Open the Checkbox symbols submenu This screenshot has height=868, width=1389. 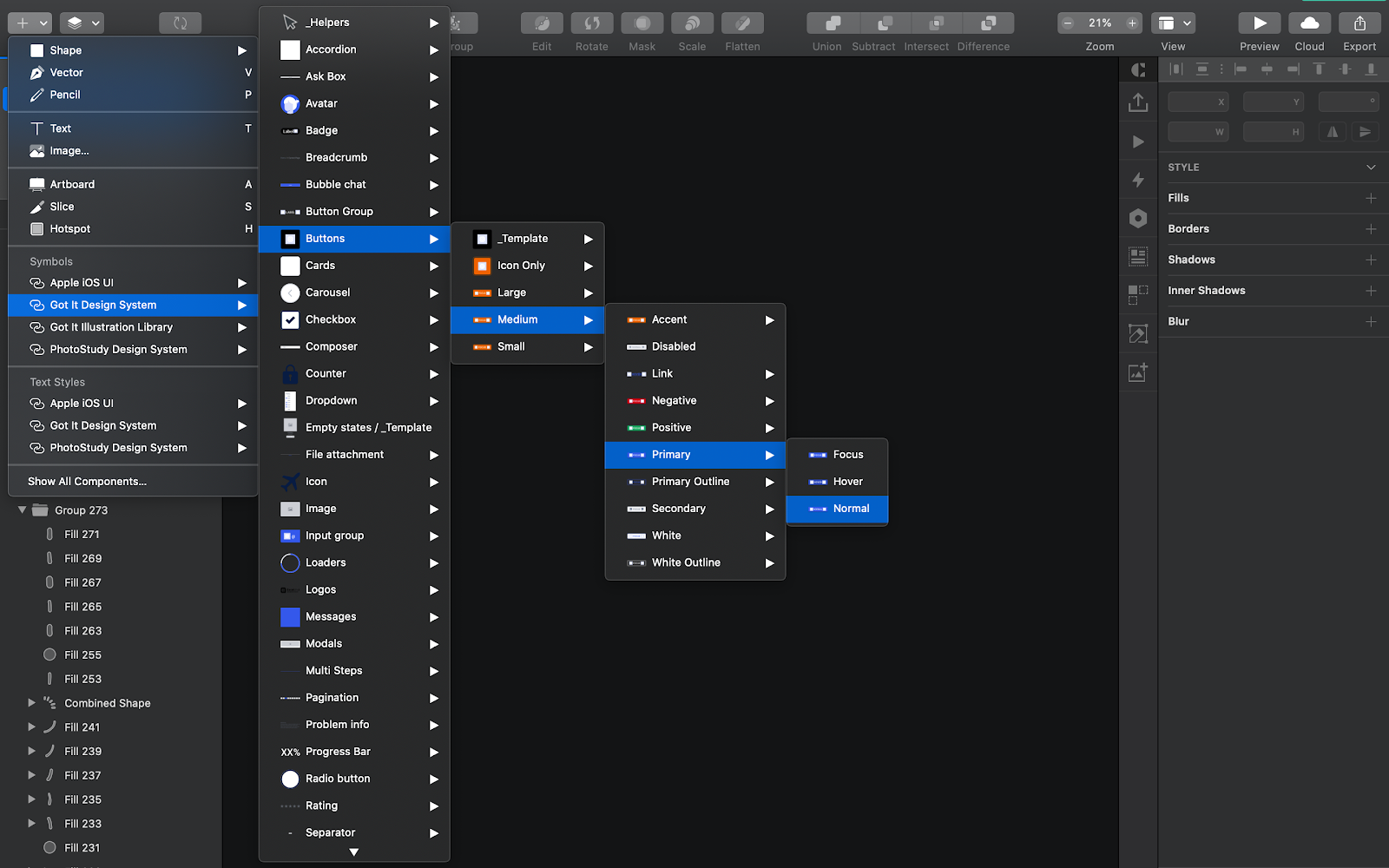pos(354,319)
